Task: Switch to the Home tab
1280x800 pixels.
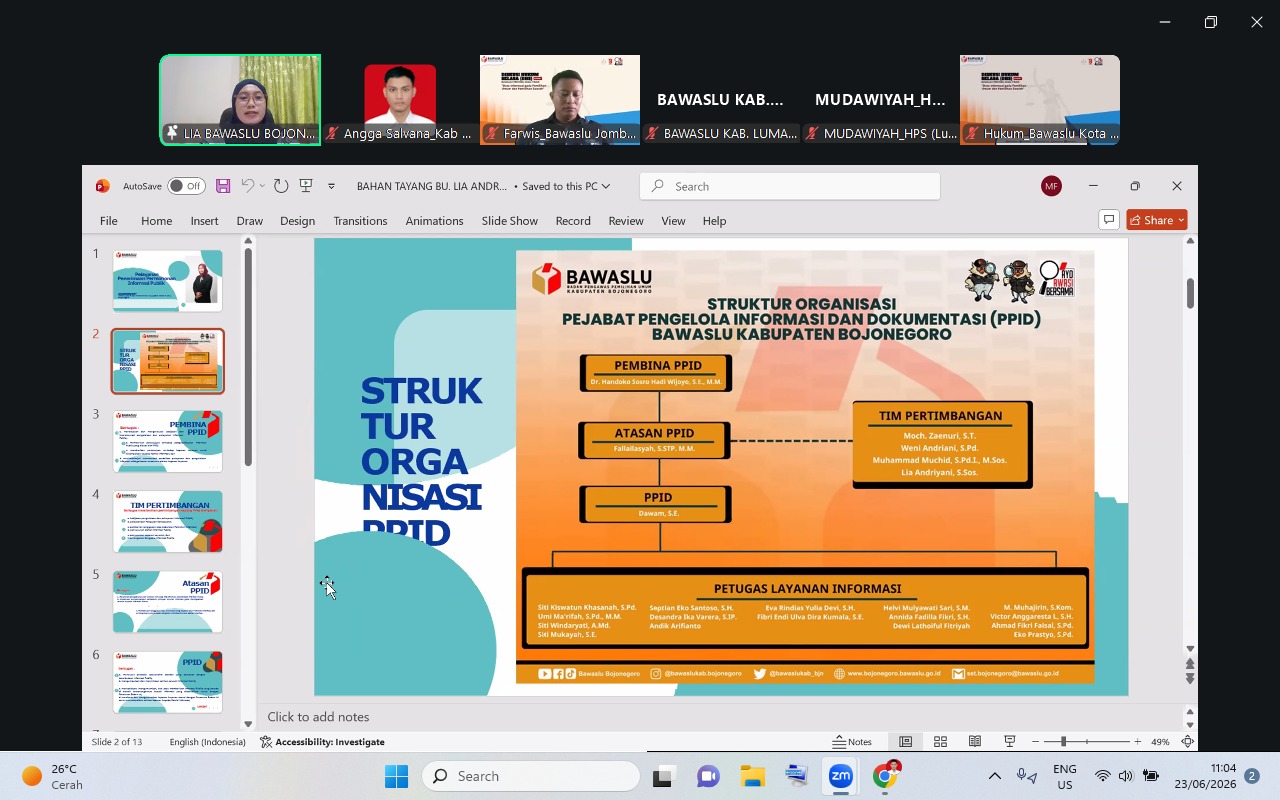Action: 156,221
